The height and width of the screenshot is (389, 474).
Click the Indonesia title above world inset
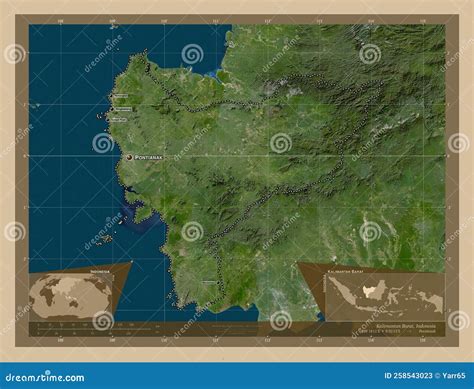pyautogui.click(x=100, y=272)
